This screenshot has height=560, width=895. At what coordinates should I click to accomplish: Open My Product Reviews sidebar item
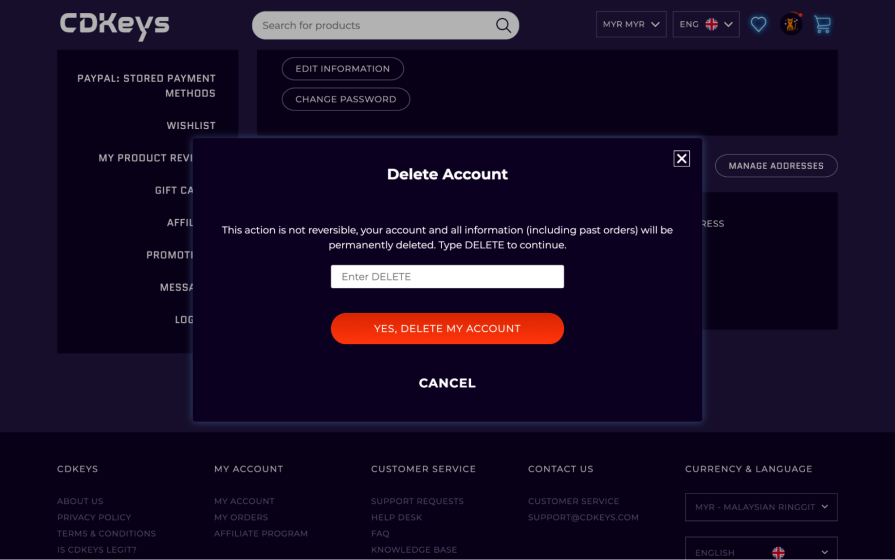pos(146,158)
